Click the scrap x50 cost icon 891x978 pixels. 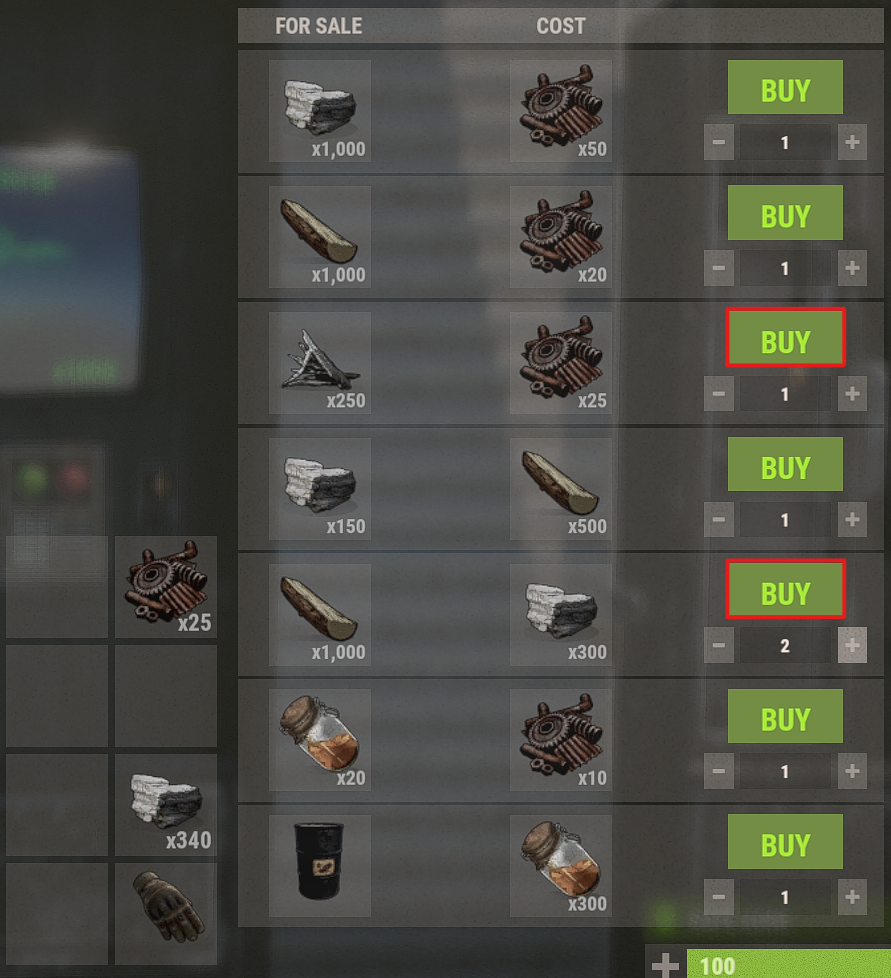561,111
